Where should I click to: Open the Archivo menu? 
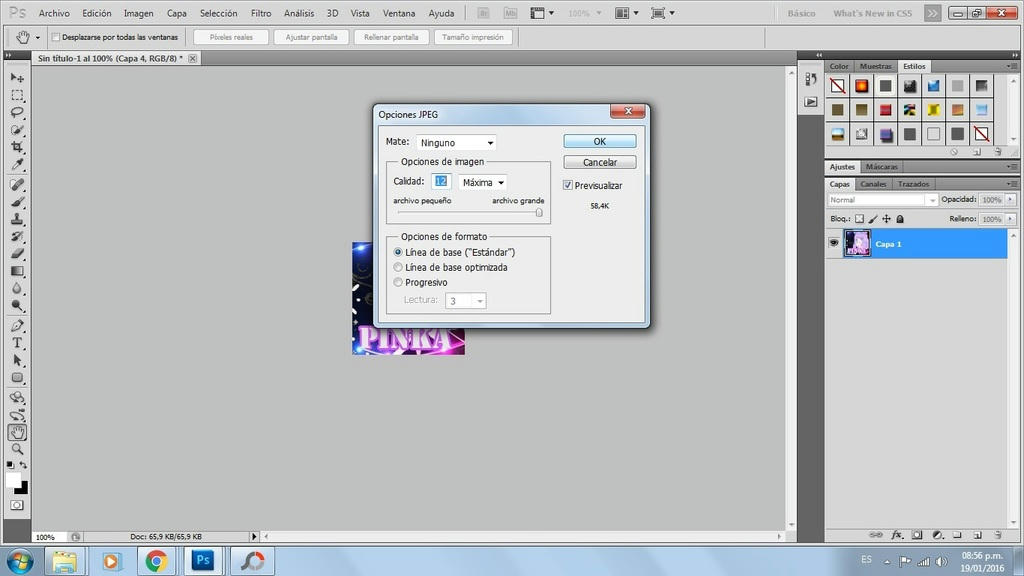(54, 13)
